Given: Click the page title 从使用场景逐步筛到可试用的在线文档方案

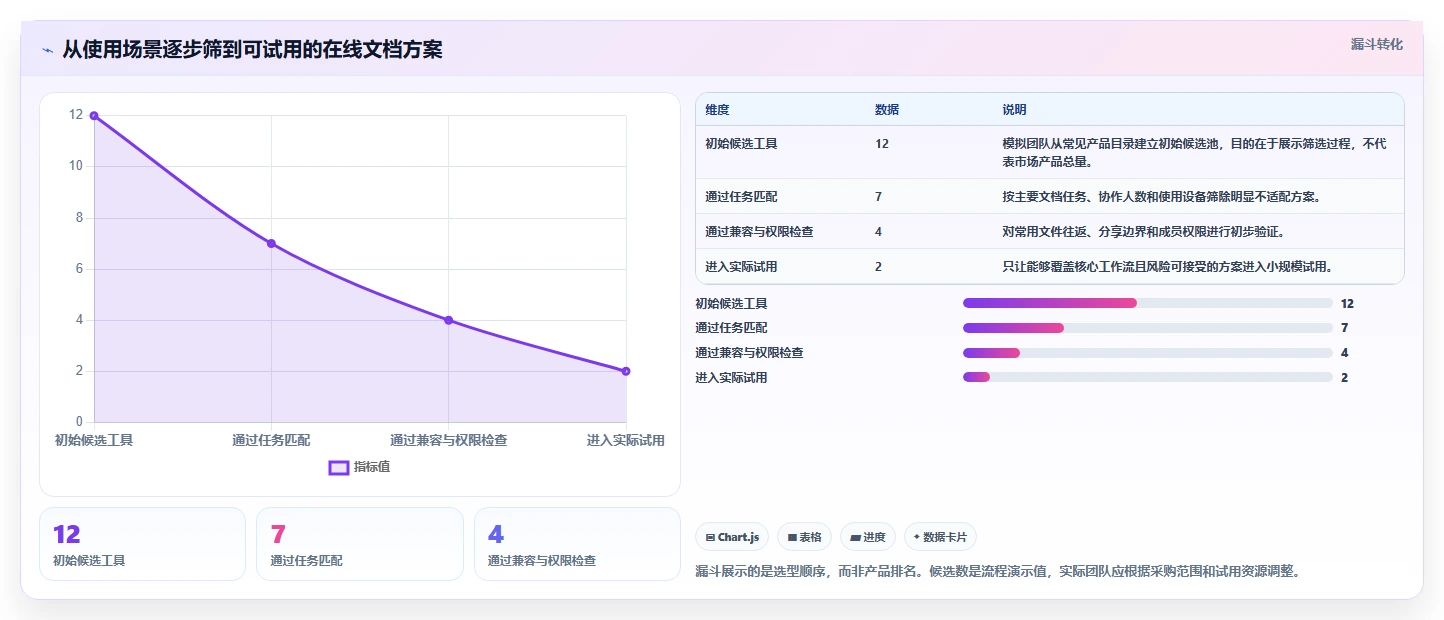Looking at the screenshot, I should 252,49.
